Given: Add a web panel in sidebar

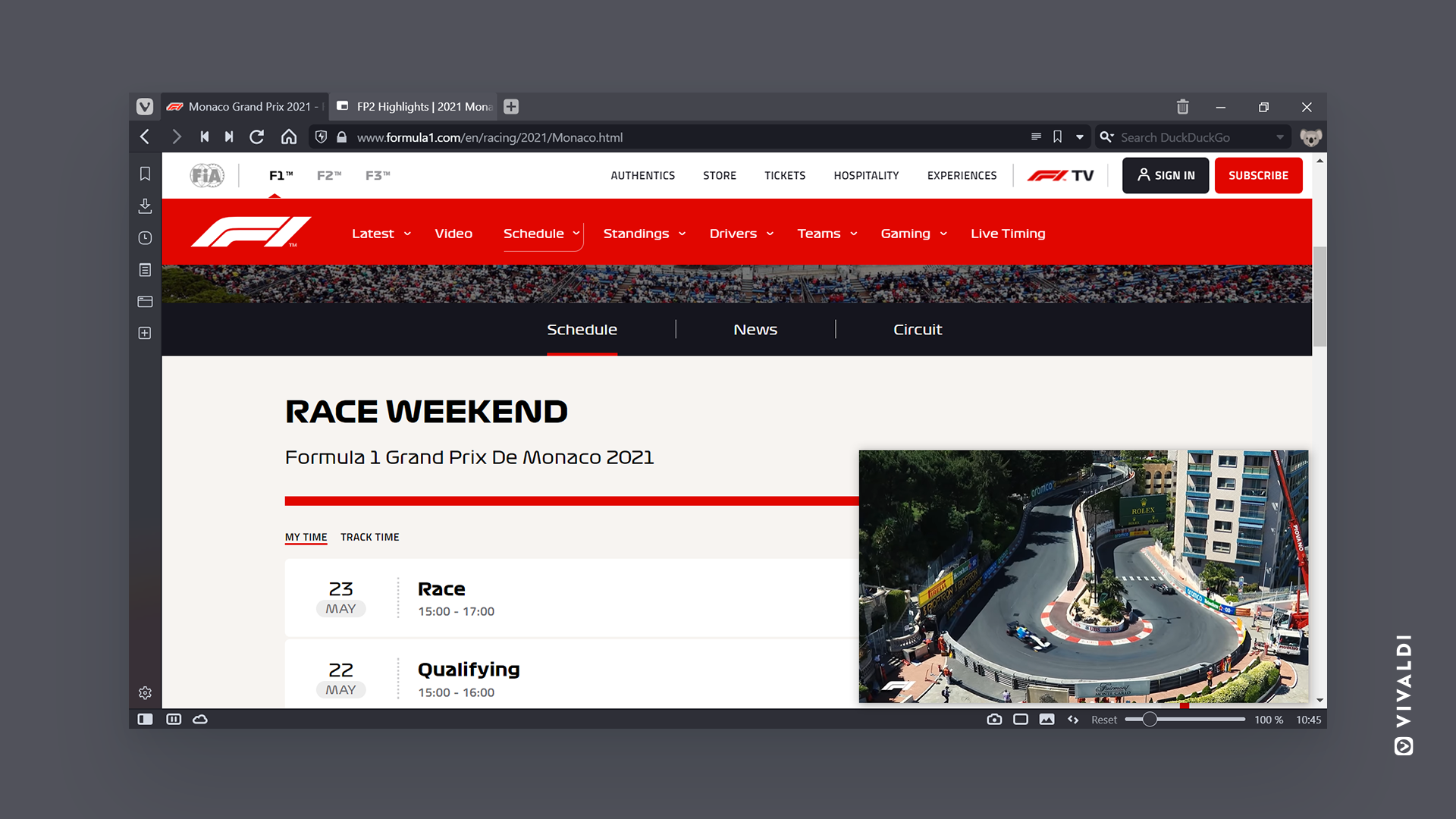Looking at the screenshot, I should (145, 333).
